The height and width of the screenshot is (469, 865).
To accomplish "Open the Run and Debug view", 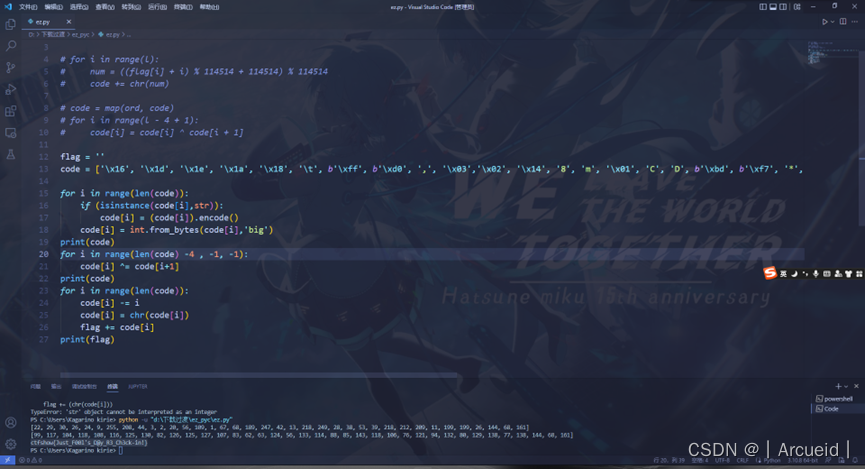I will pos(10,89).
